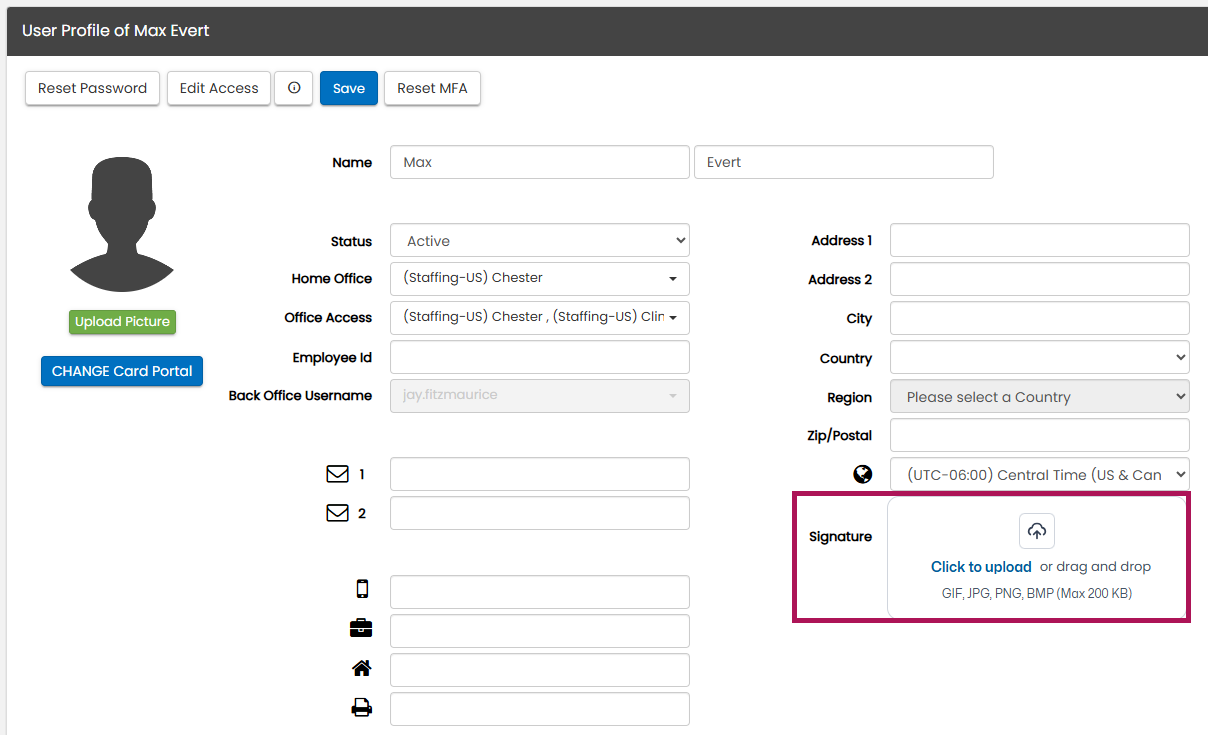Click the Address 1 input field

click(x=1040, y=240)
